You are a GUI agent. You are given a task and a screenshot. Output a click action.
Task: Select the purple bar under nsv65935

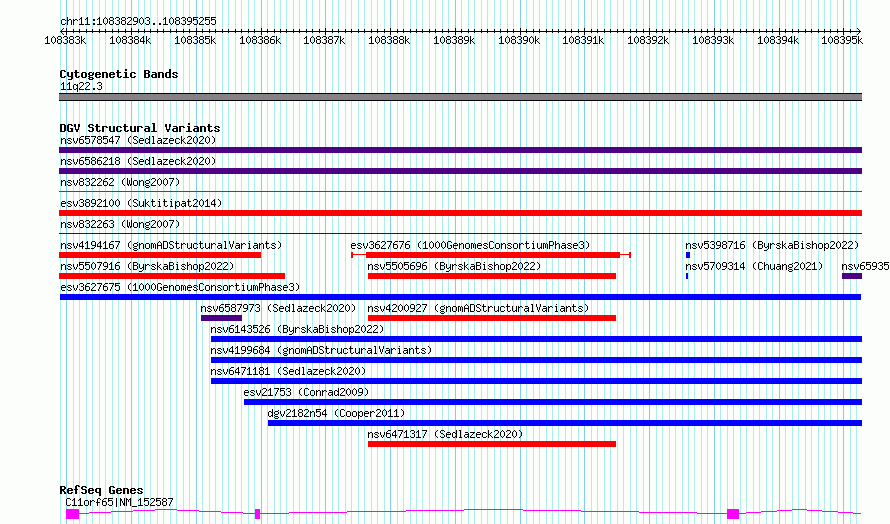pyautogui.click(x=852, y=276)
